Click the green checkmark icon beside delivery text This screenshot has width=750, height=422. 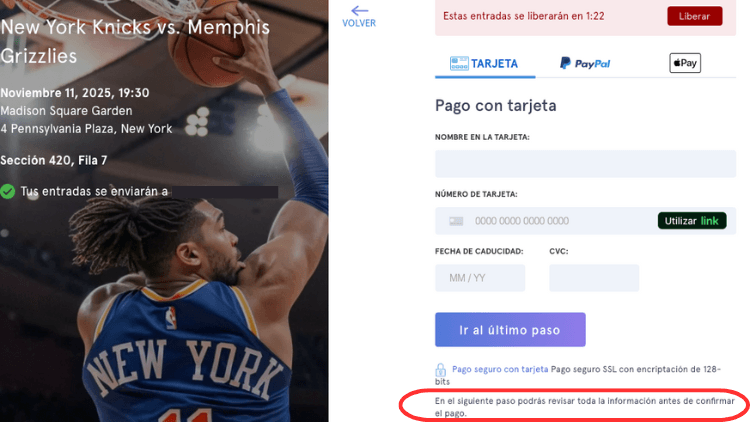click(x=8, y=191)
